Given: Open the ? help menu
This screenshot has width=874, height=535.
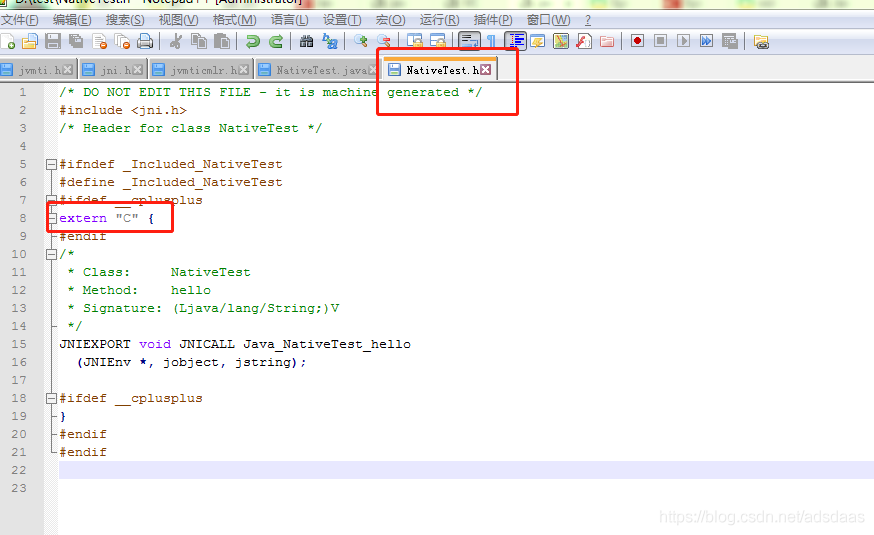Looking at the screenshot, I should point(587,20).
